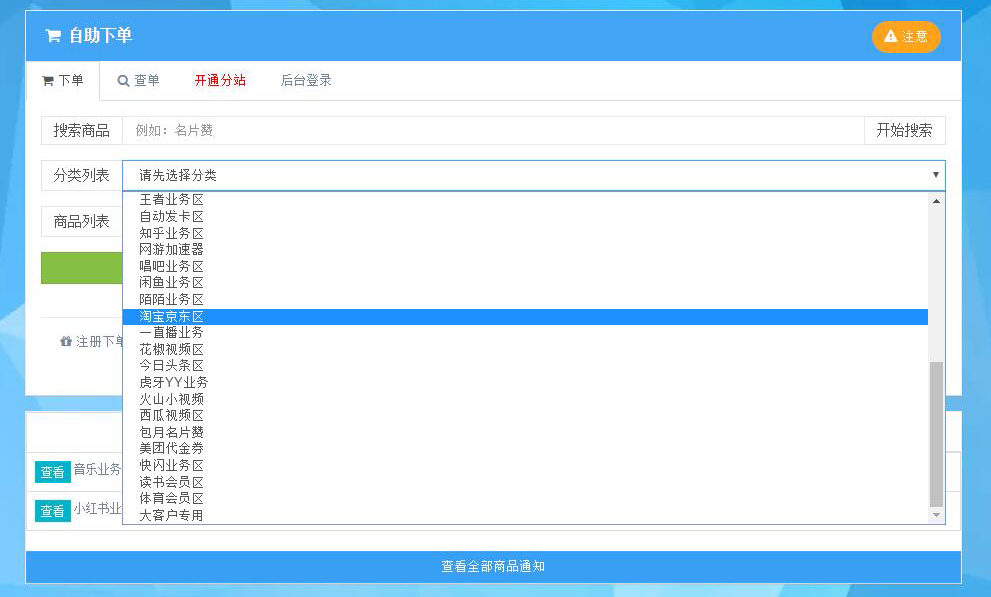The image size is (991, 597).
Task: Click the dropdown scrollbar down arrow
Action: 936,516
